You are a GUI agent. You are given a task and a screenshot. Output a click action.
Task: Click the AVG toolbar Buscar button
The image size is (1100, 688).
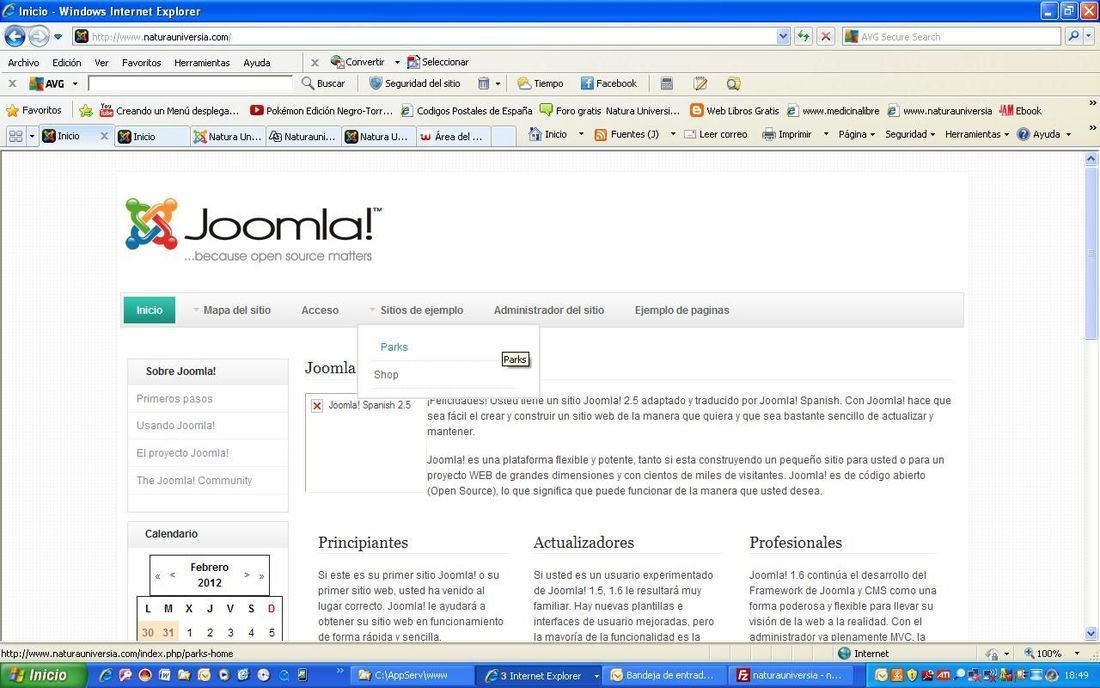pyautogui.click(x=323, y=83)
